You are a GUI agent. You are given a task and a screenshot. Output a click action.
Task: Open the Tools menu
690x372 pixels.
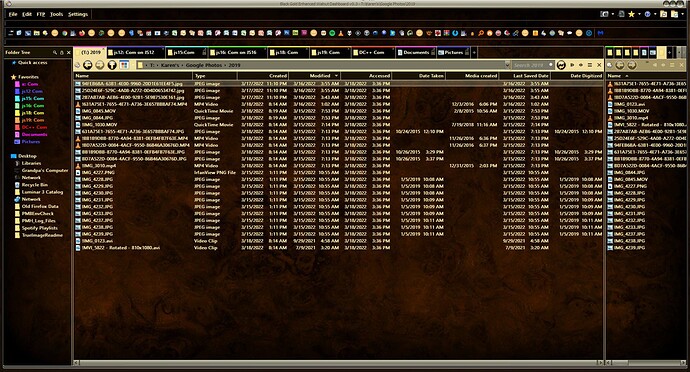click(x=56, y=14)
